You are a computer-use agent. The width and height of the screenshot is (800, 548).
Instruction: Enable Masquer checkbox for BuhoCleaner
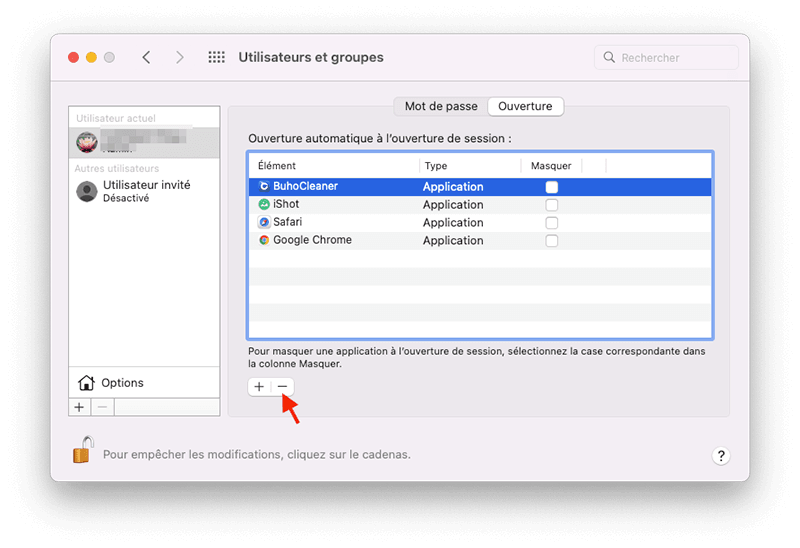tap(551, 187)
